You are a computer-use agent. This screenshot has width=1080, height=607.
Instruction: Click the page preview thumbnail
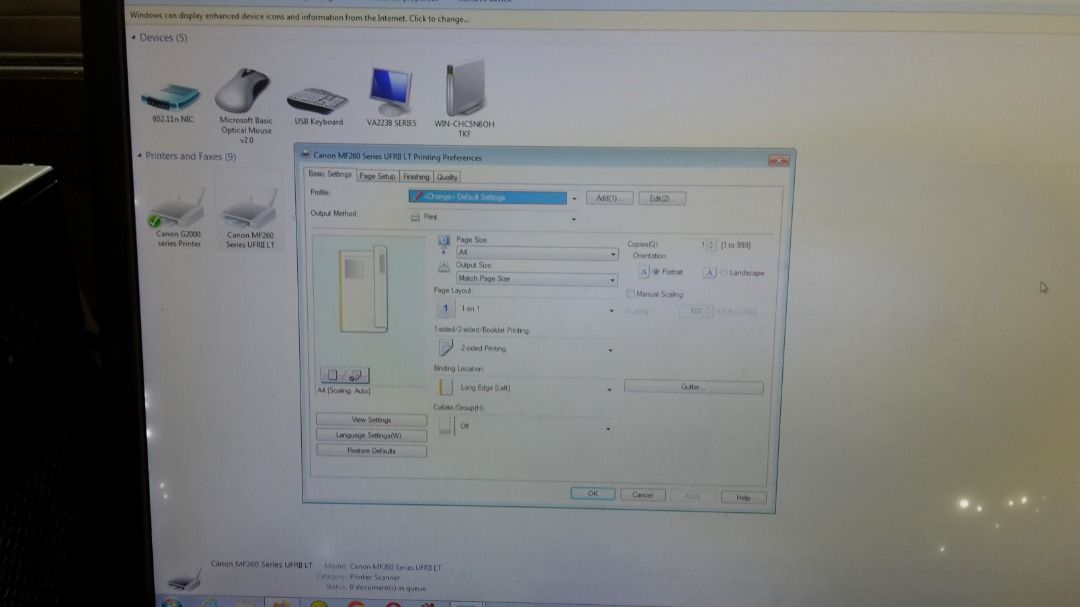click(x=364, y=290)
